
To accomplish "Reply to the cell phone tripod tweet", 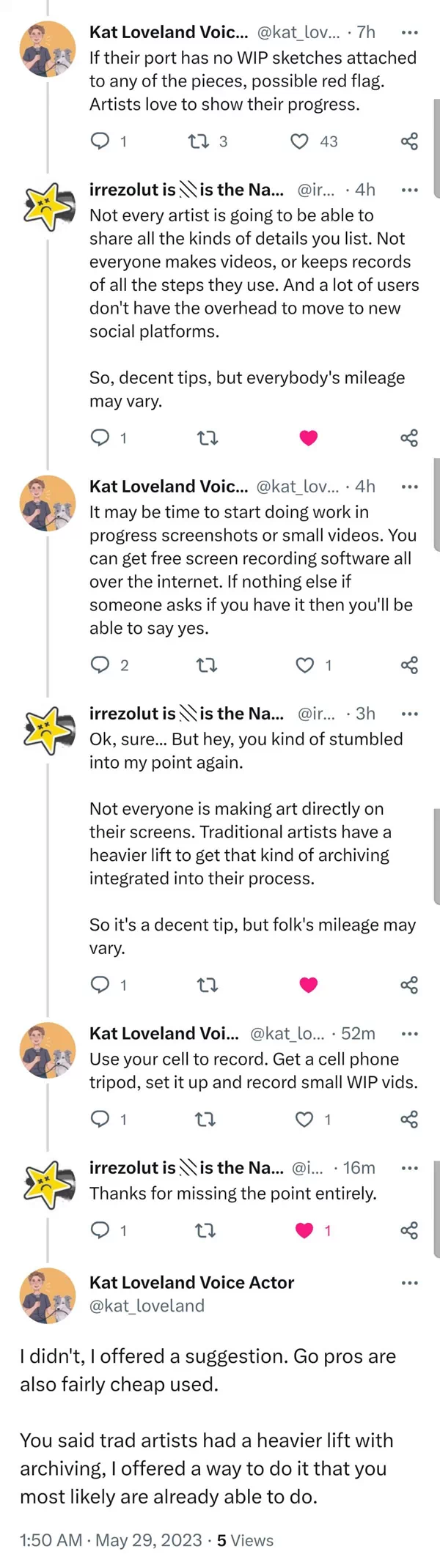I will click(100, 1120).
